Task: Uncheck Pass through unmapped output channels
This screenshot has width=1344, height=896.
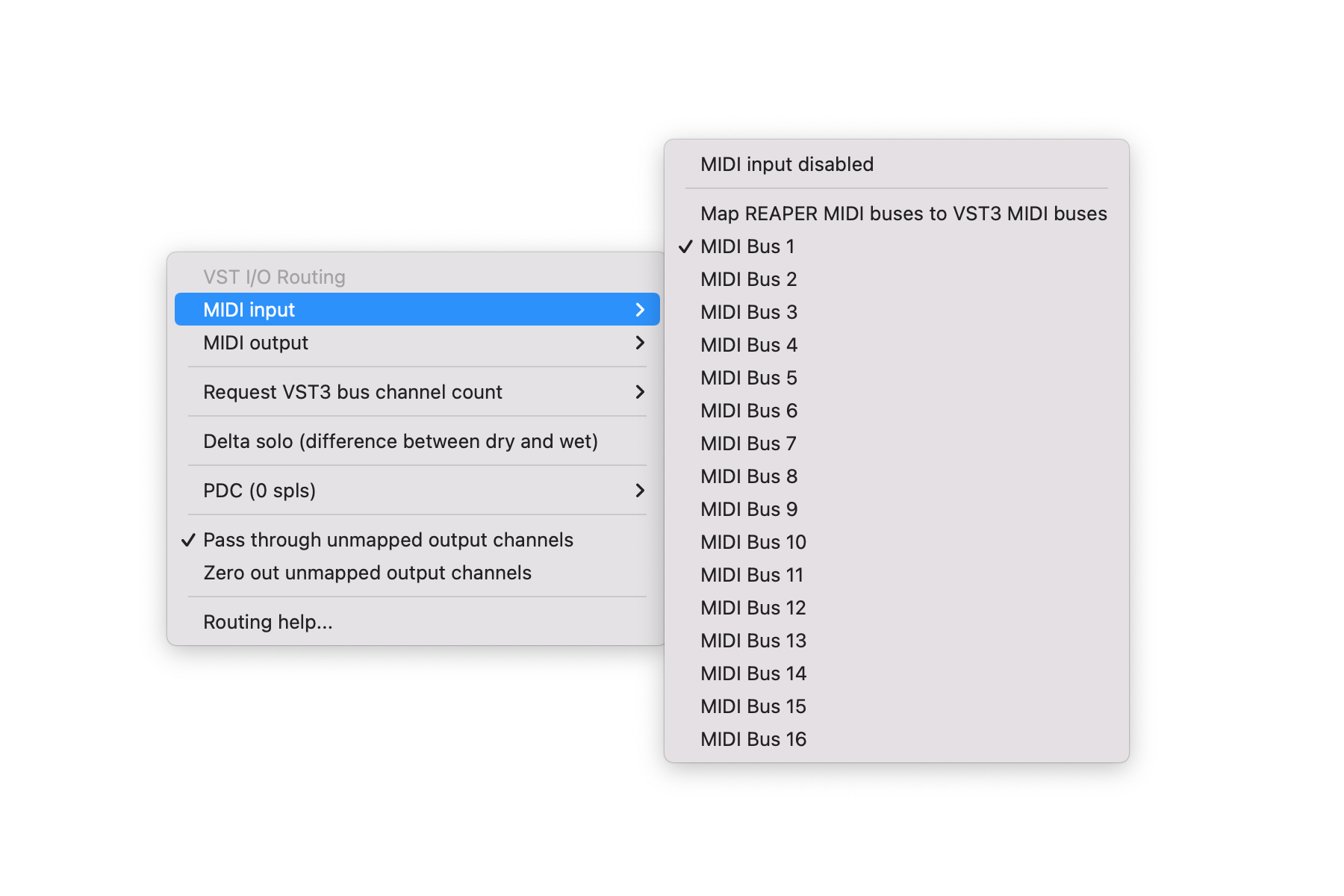Action: pos(388,540)
